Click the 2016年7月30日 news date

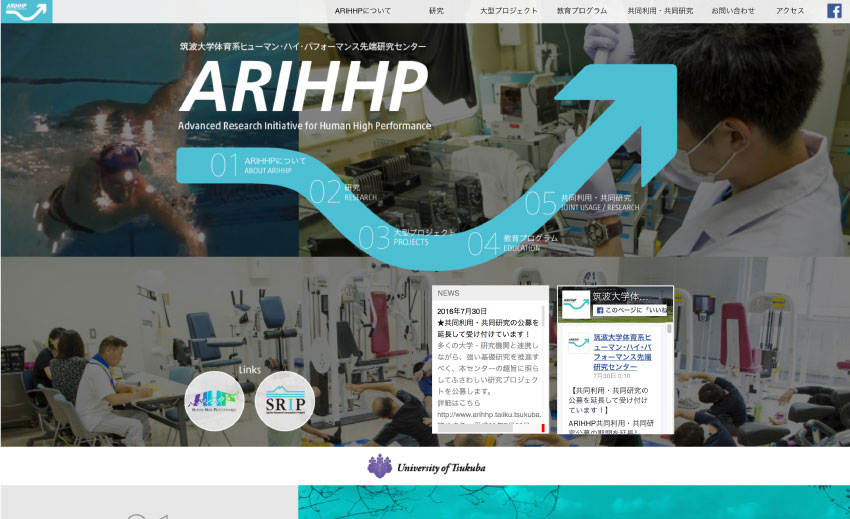coord(462,311)
